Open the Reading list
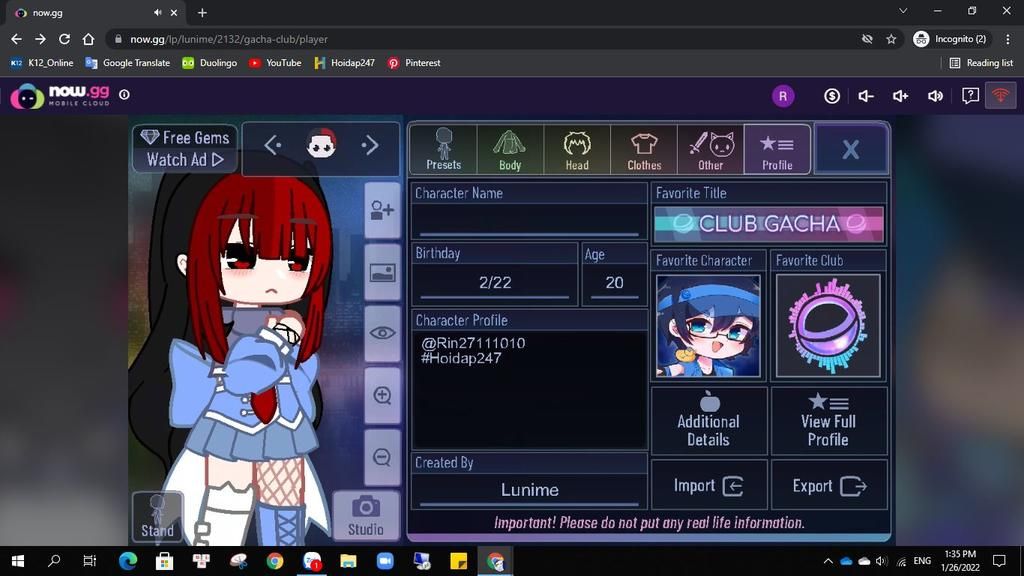 pos(981,63)
